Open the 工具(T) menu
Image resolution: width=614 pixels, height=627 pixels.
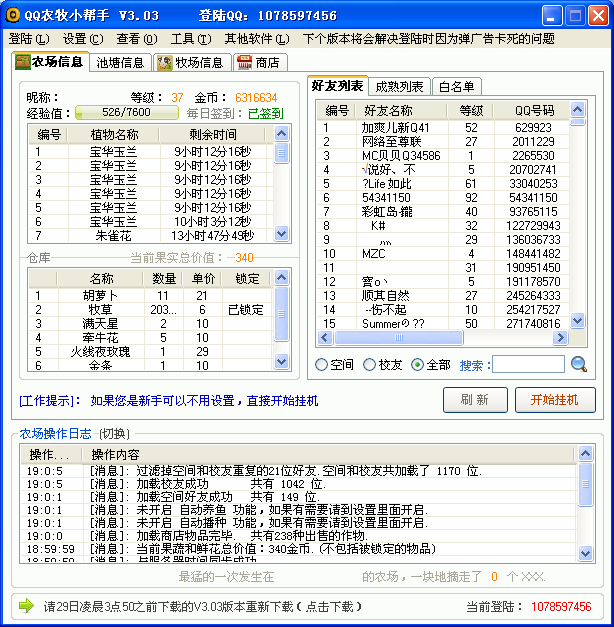click(191, 39)
